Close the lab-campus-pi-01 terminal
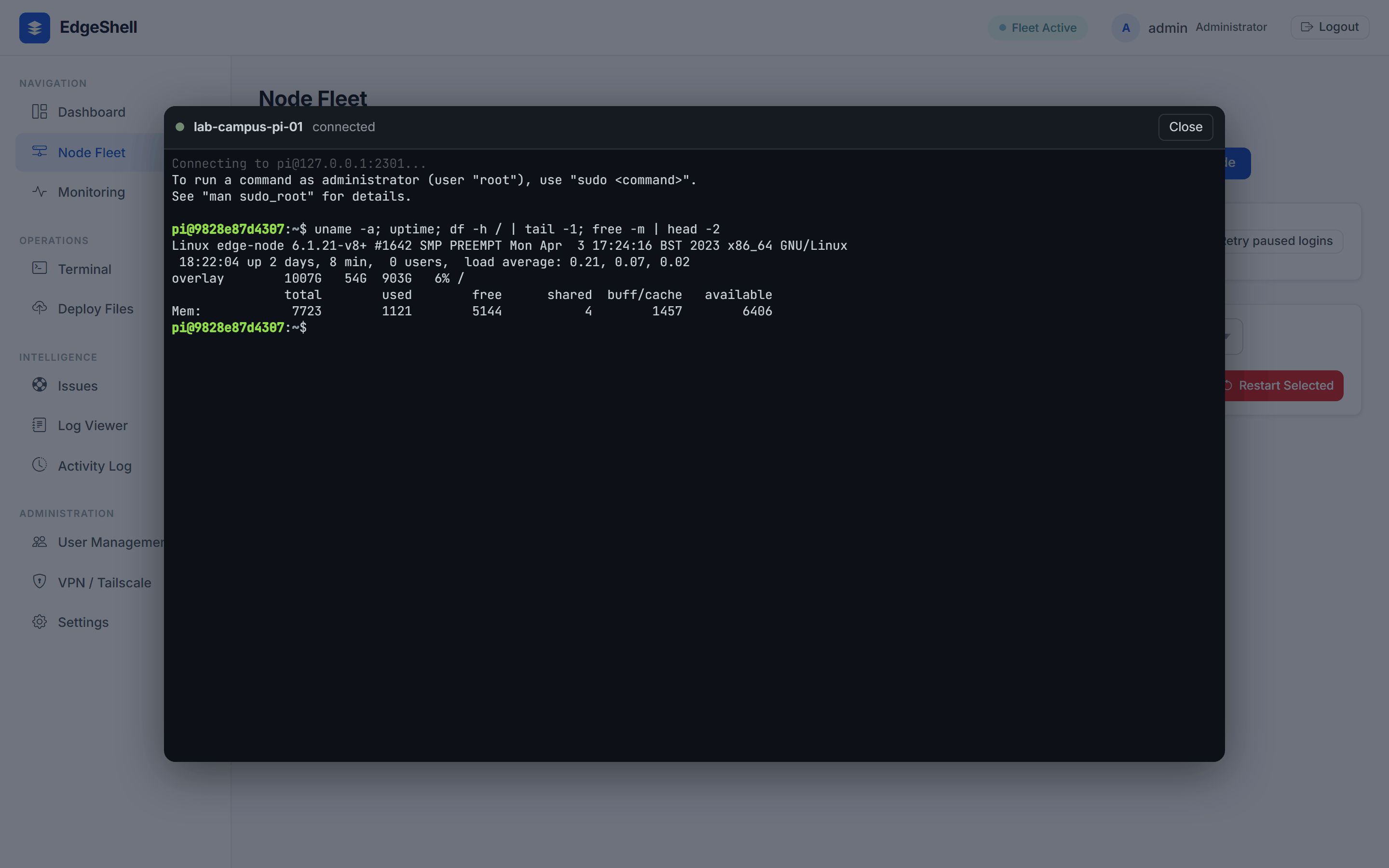The image size is (1389, 868). pos(1185,127)
